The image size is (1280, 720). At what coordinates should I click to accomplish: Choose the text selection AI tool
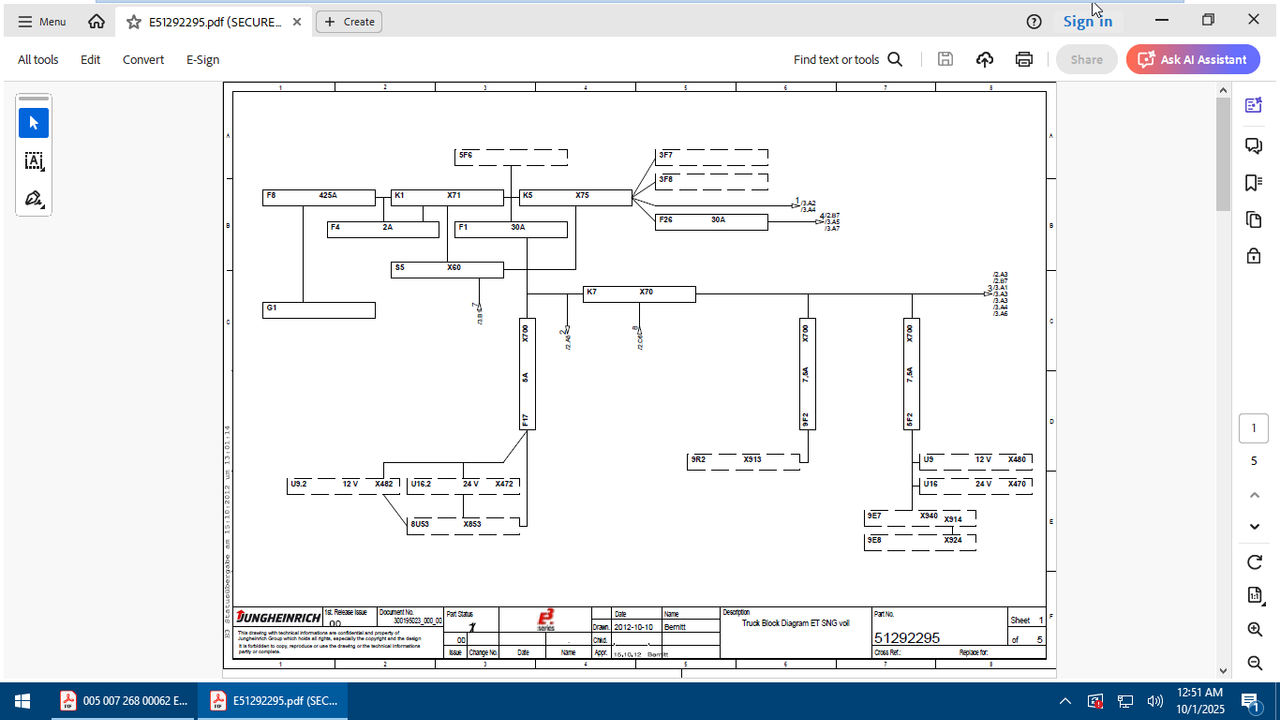click(x=33, y=161)
